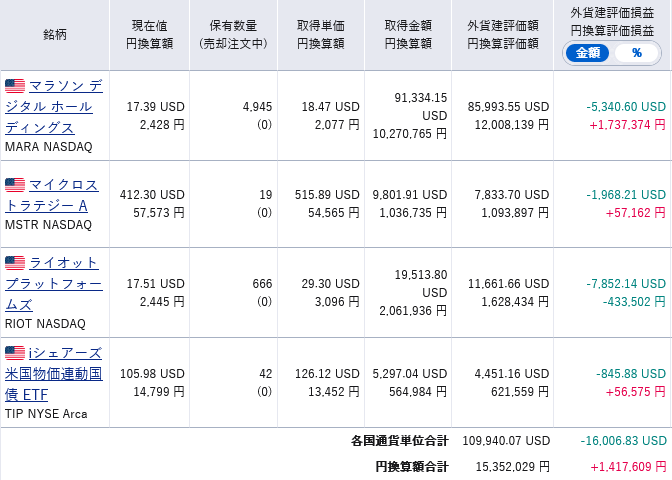The width and height of the screenshot is (672, 480).
Task: Click the US flag icon beside マラソン デジタル
Action: [15, 86]
